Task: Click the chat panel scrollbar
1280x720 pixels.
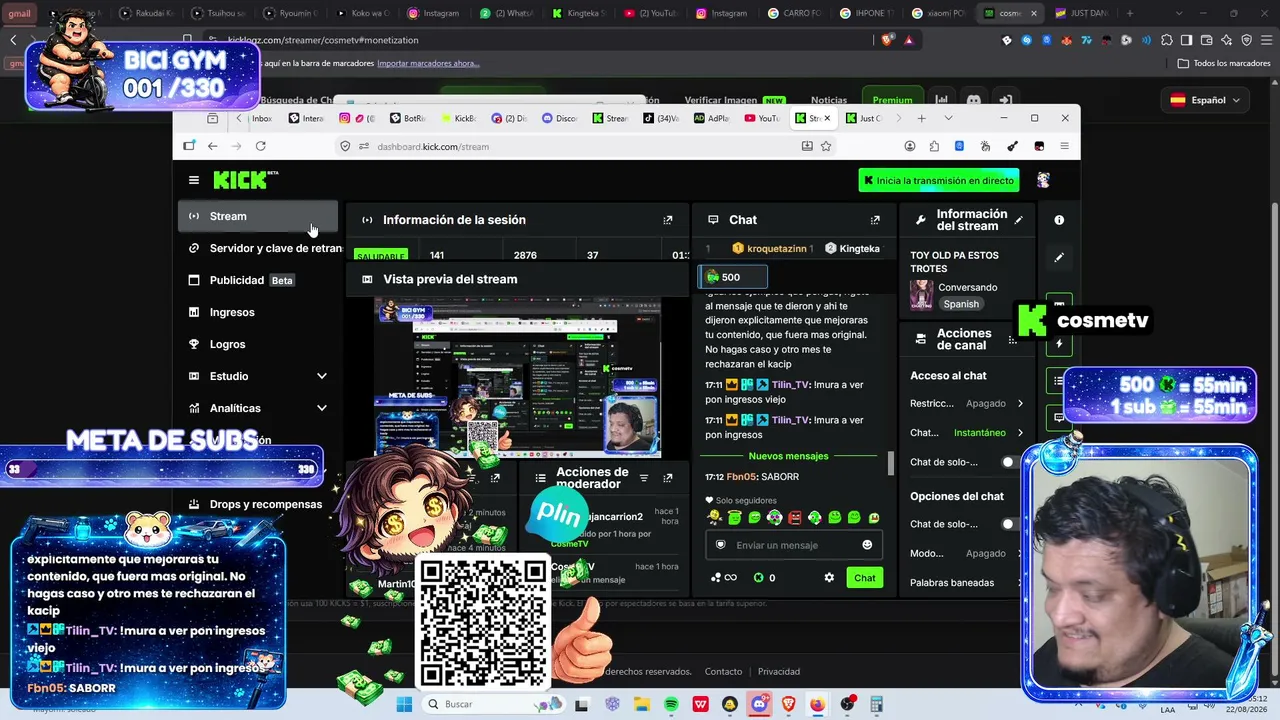Action: pos(891,463)
